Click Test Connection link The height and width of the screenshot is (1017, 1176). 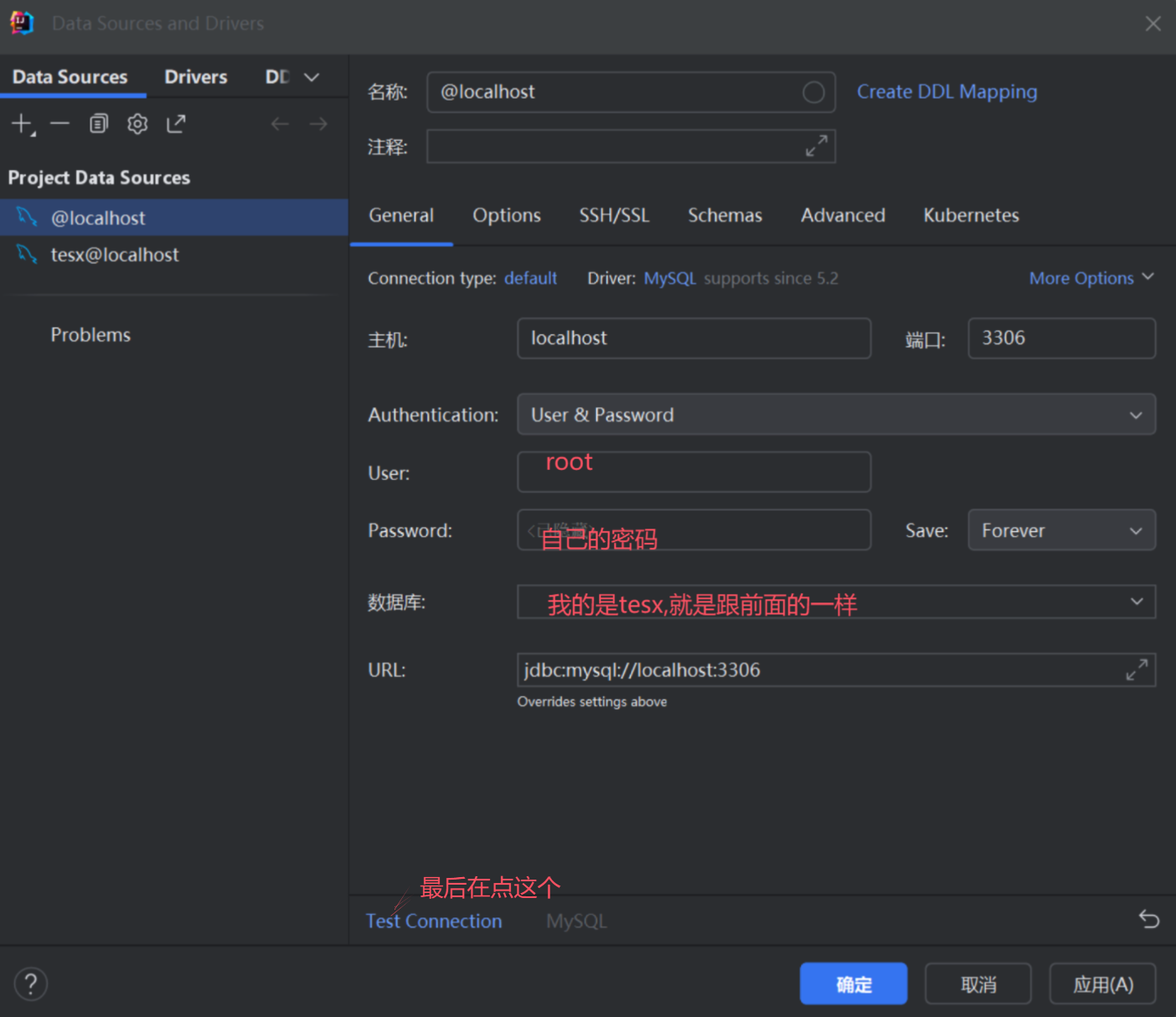click(434, 921)
